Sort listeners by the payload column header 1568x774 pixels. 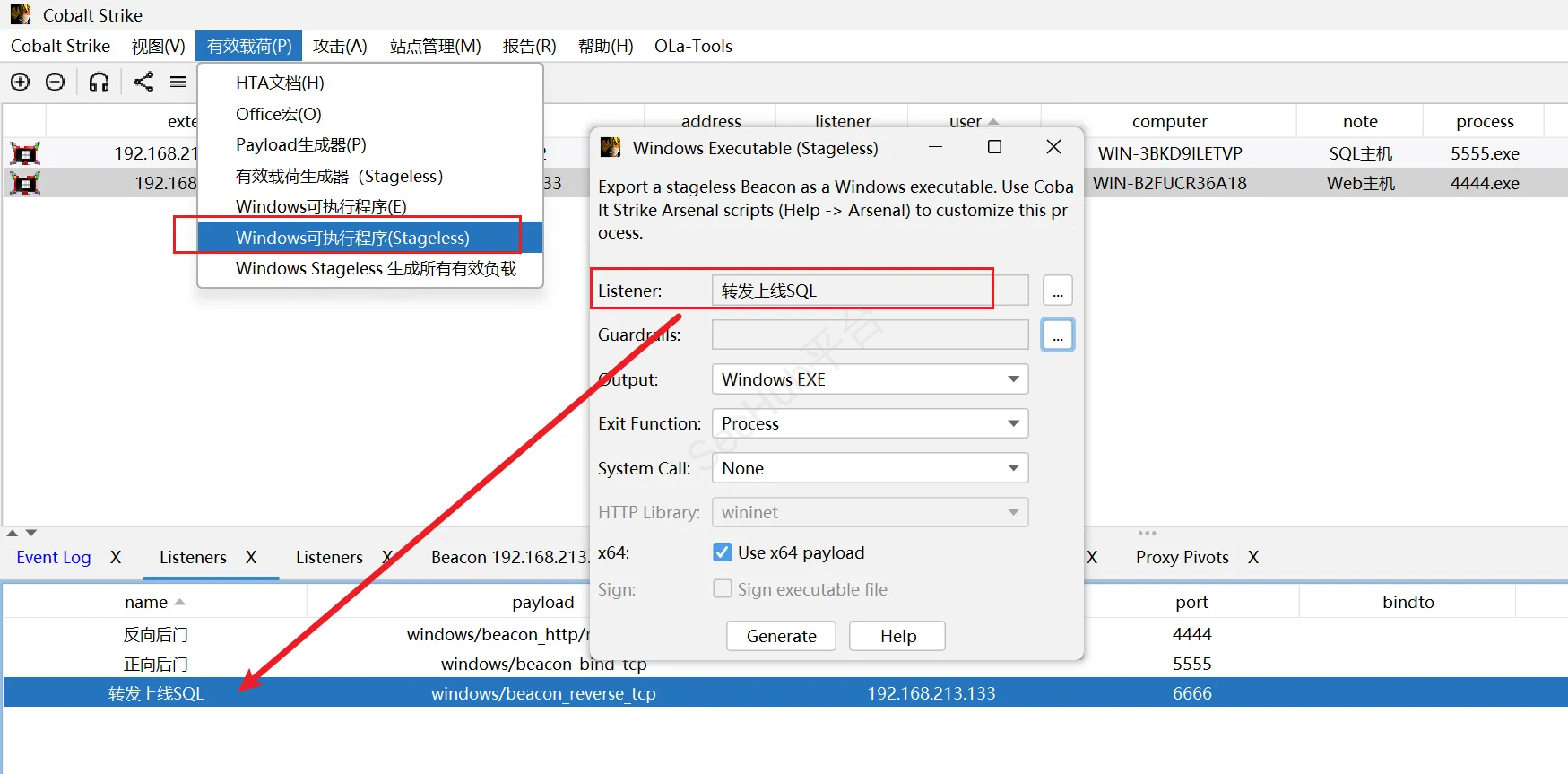[x=542, y=602]
